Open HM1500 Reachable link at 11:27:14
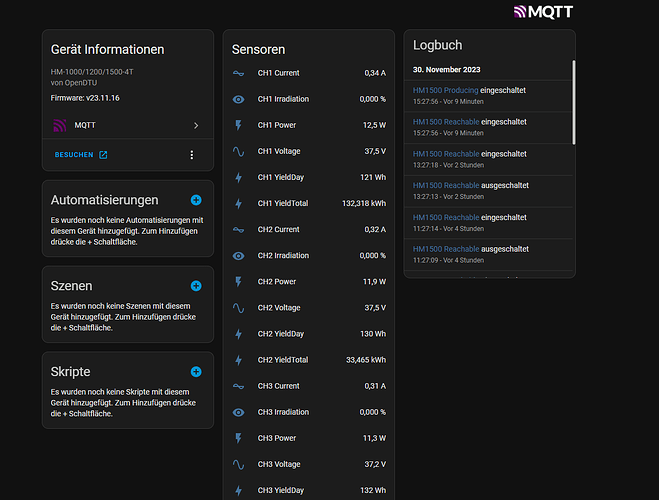The width and height of the screenshot is (659, 500). point(446,217)
